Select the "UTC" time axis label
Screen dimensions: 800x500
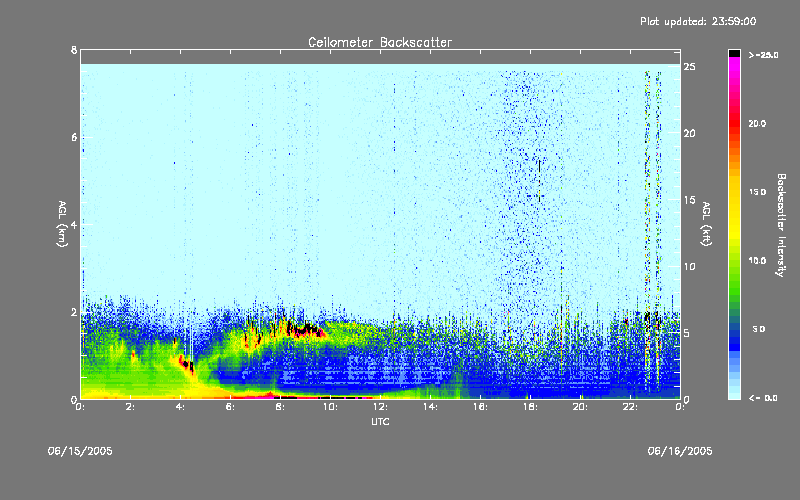coord(380,421)
